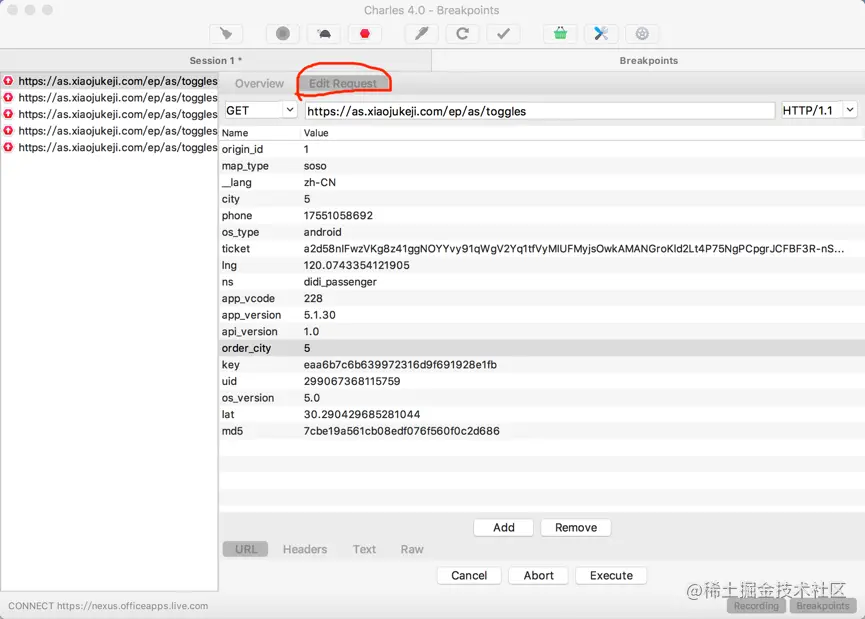The width and height of the screenshot is (865, 619).
Task: Select the highlighted order_city row
Action: click(x=542, y=348)
